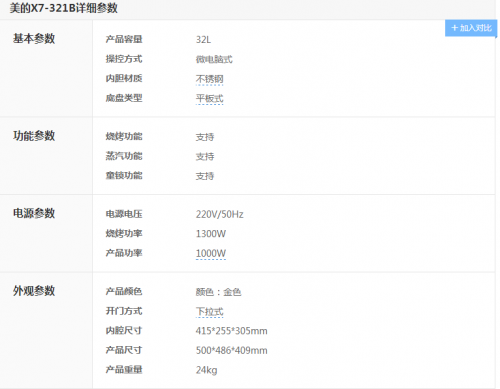500x389 pixels.
Task: Select the 电源参数 section label
Action: (34, 213)
